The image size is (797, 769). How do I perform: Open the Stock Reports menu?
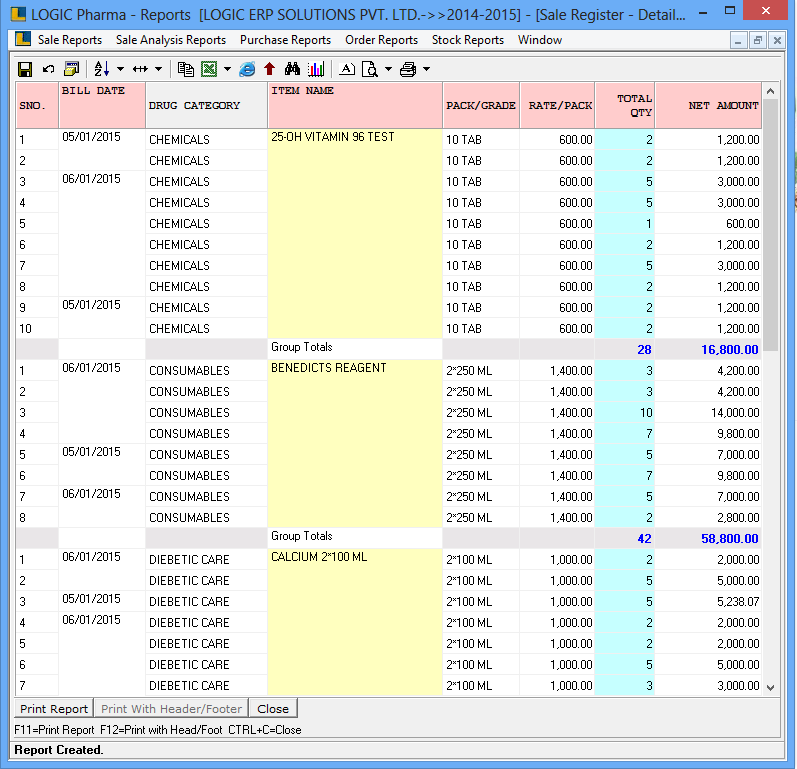point(468,40)
